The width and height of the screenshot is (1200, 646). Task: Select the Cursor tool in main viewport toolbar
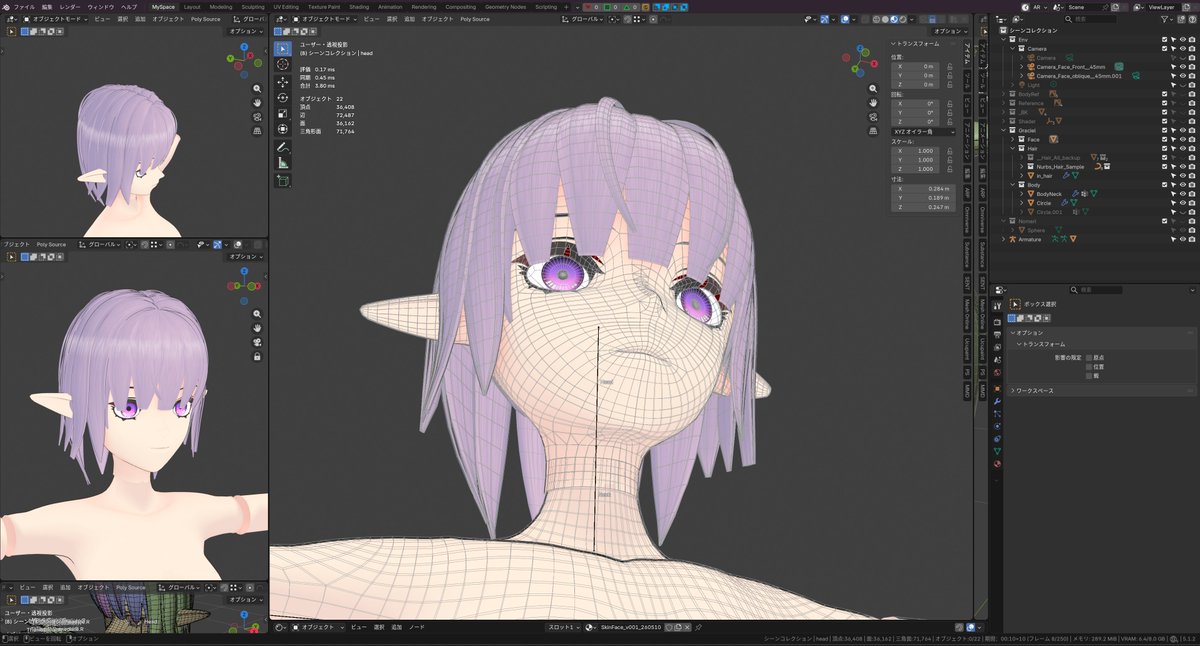point(283,64)
